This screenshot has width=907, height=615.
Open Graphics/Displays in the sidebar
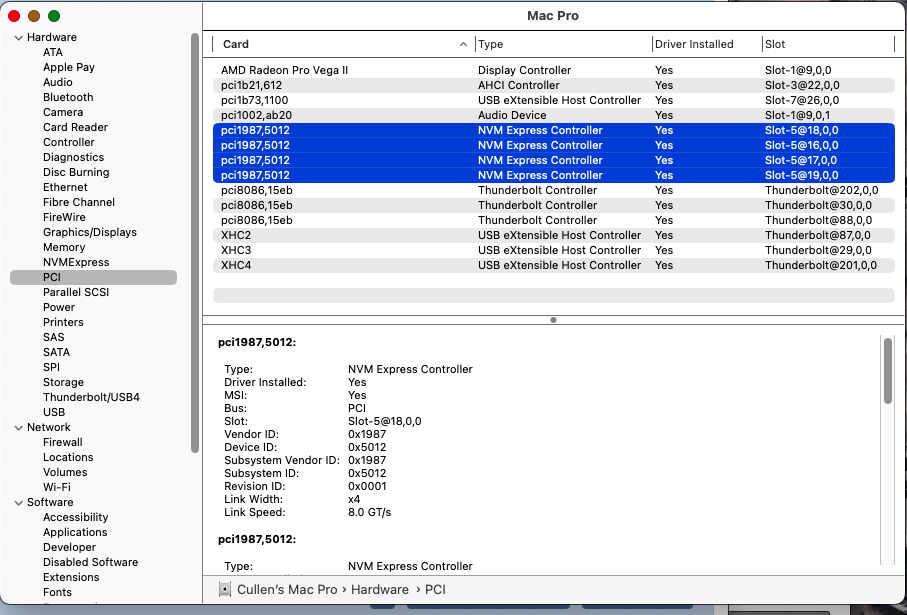pyautogui.click(x=90, y=233)
